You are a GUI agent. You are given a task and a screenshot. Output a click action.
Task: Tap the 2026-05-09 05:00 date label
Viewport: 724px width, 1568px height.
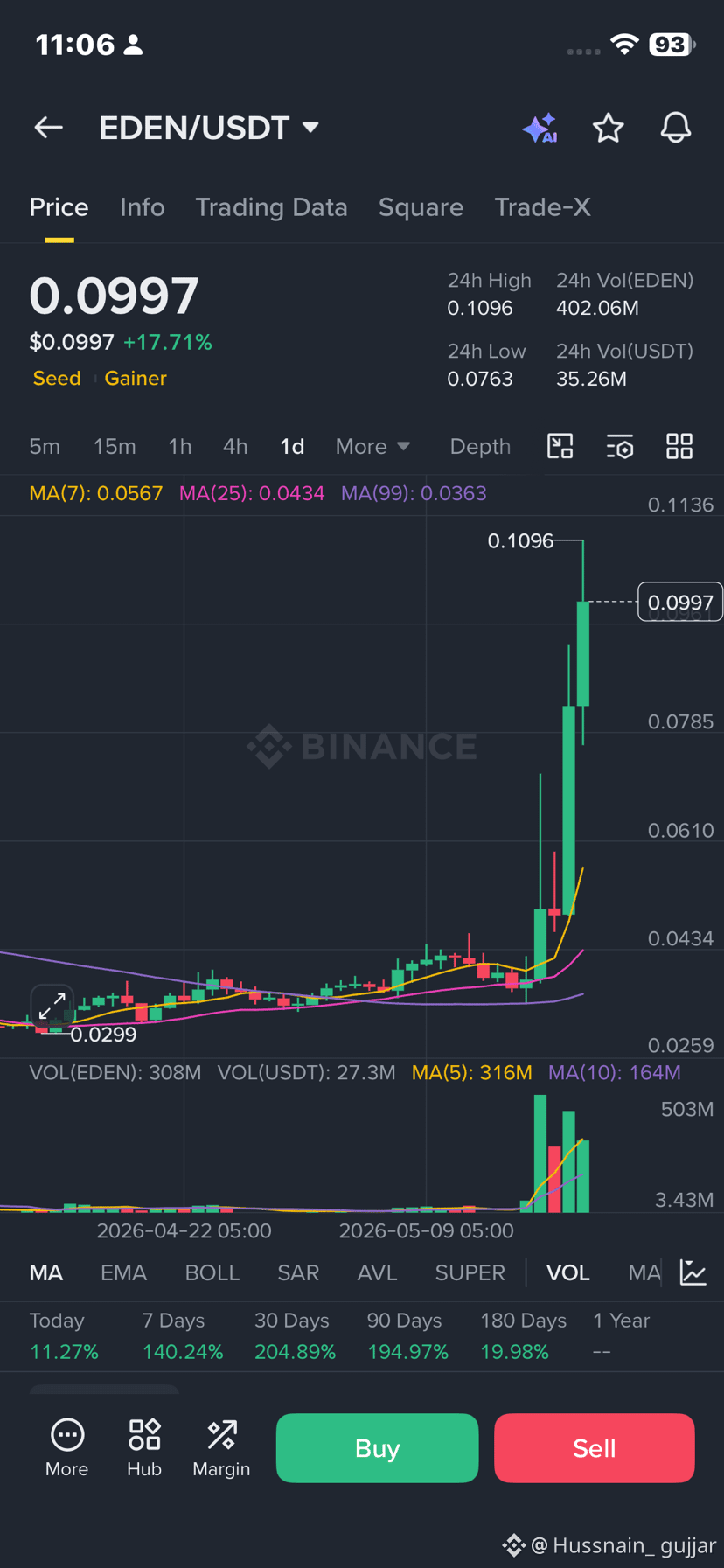(x=427, y=1230)
